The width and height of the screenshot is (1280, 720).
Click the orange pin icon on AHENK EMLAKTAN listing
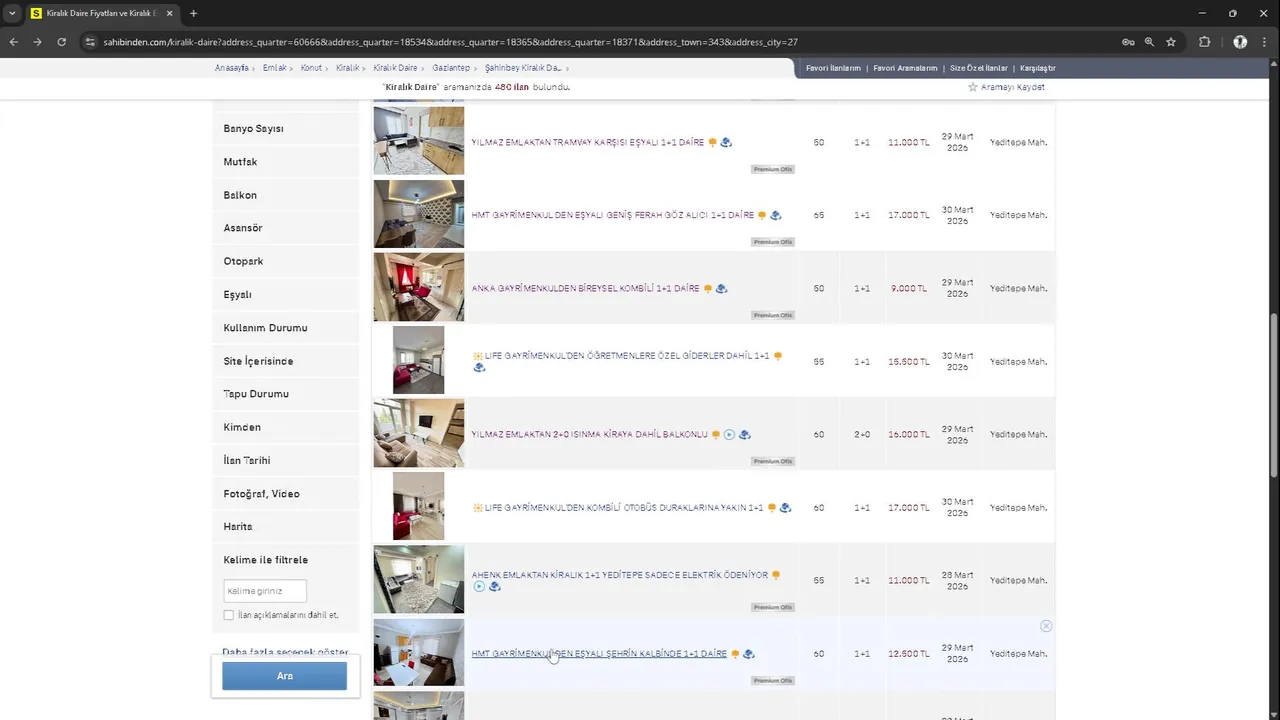(x=776, y=575)
